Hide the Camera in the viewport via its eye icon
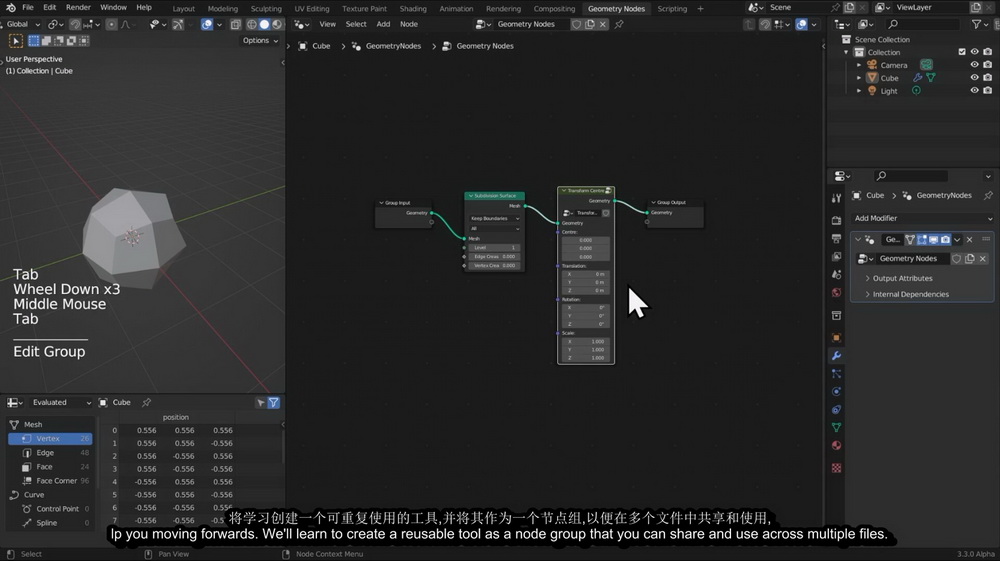The width and height of the screenshot is (1000, 561). (974, 65)
